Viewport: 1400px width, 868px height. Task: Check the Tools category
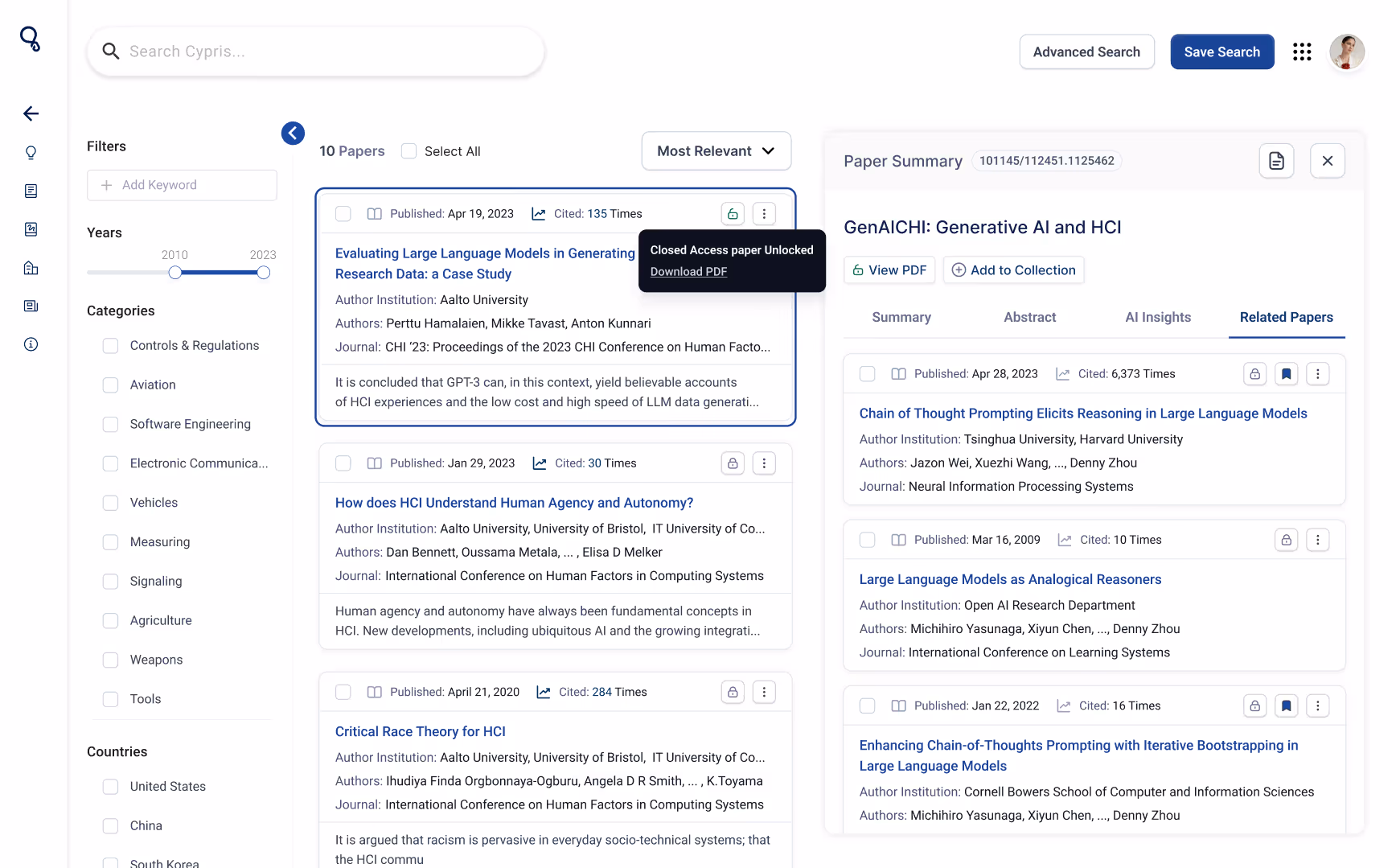[x=110, y=700]
